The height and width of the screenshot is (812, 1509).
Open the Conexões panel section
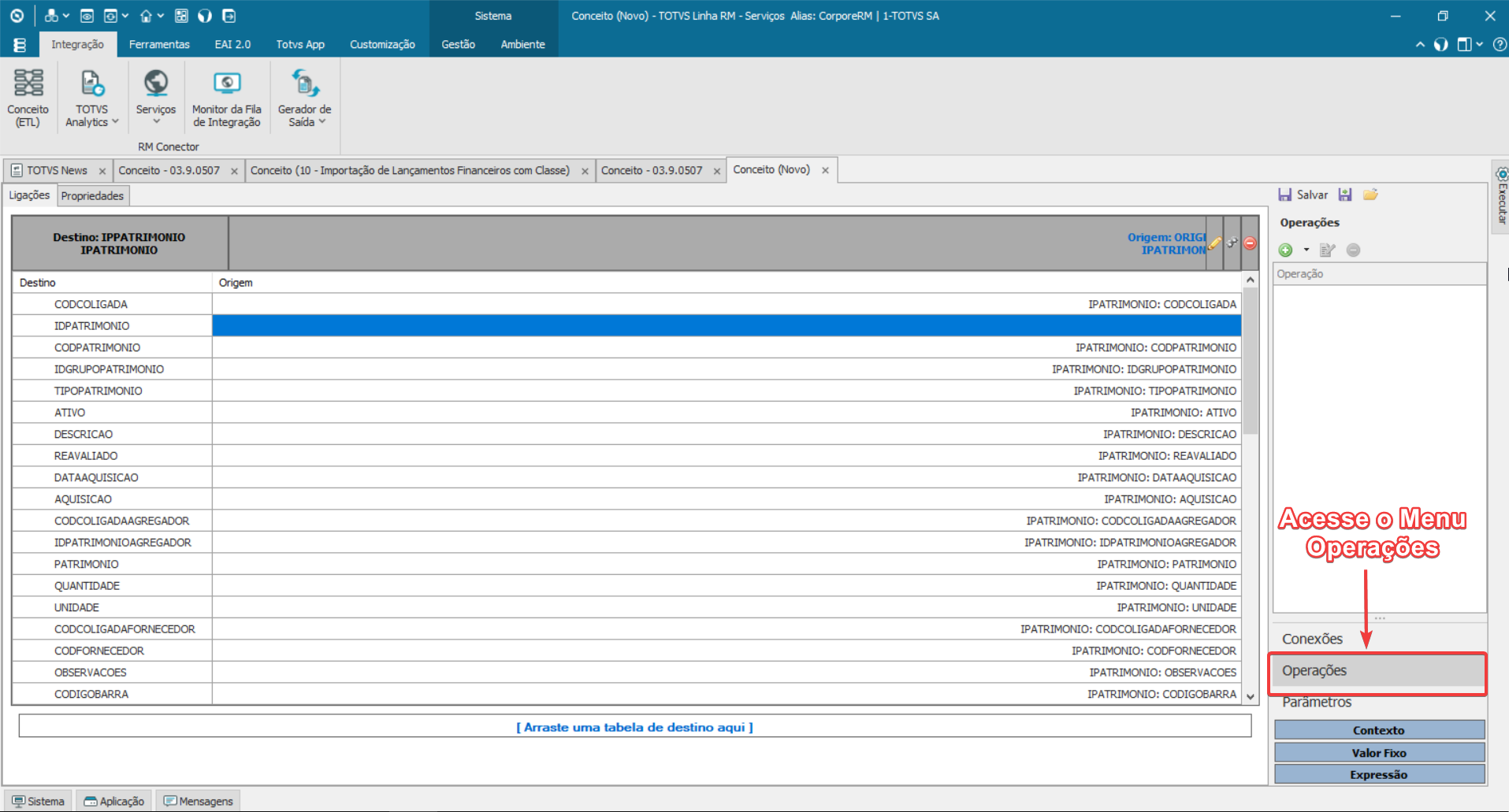point(1377,639)
